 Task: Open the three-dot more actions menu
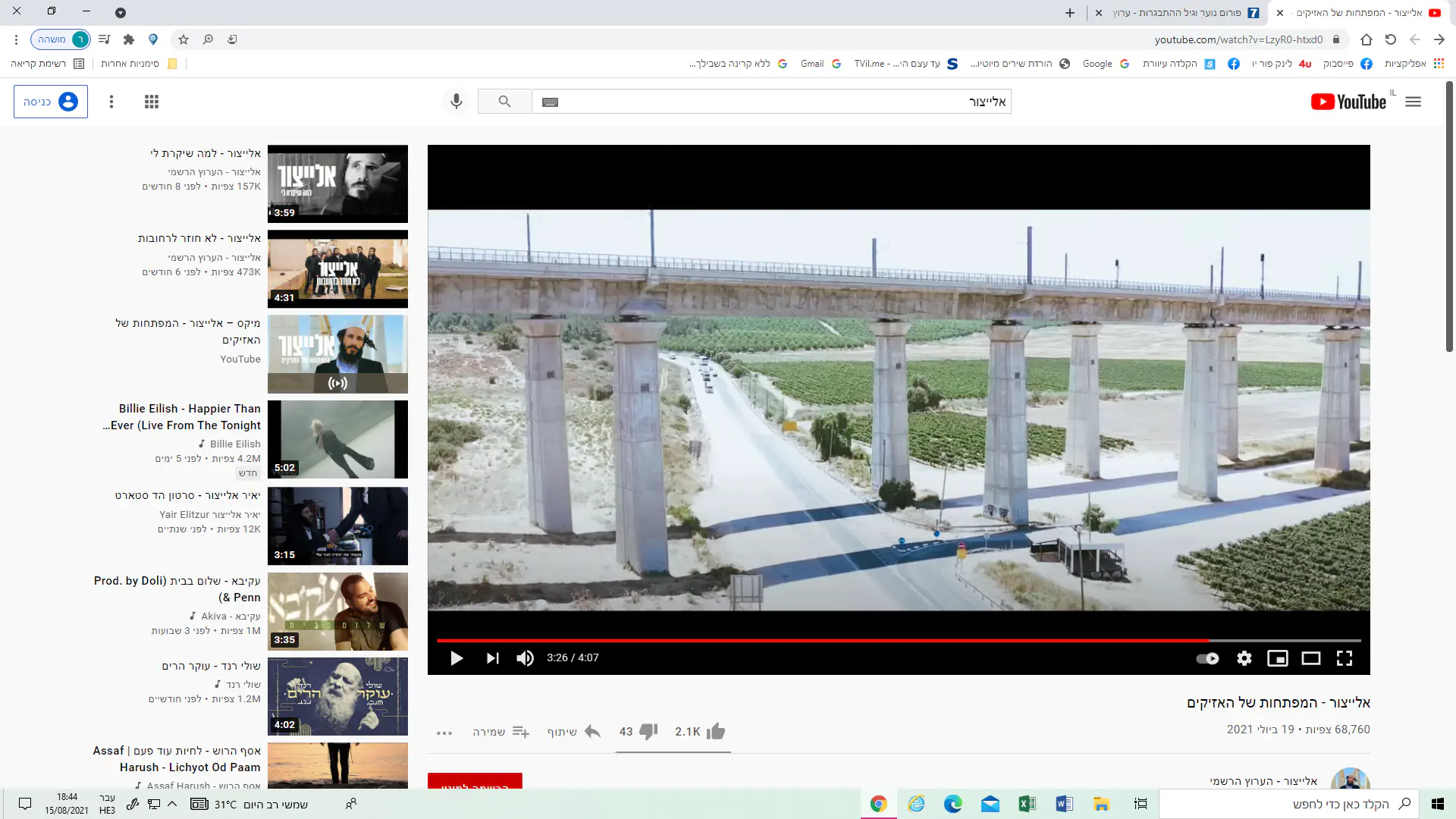click(444, 733)
